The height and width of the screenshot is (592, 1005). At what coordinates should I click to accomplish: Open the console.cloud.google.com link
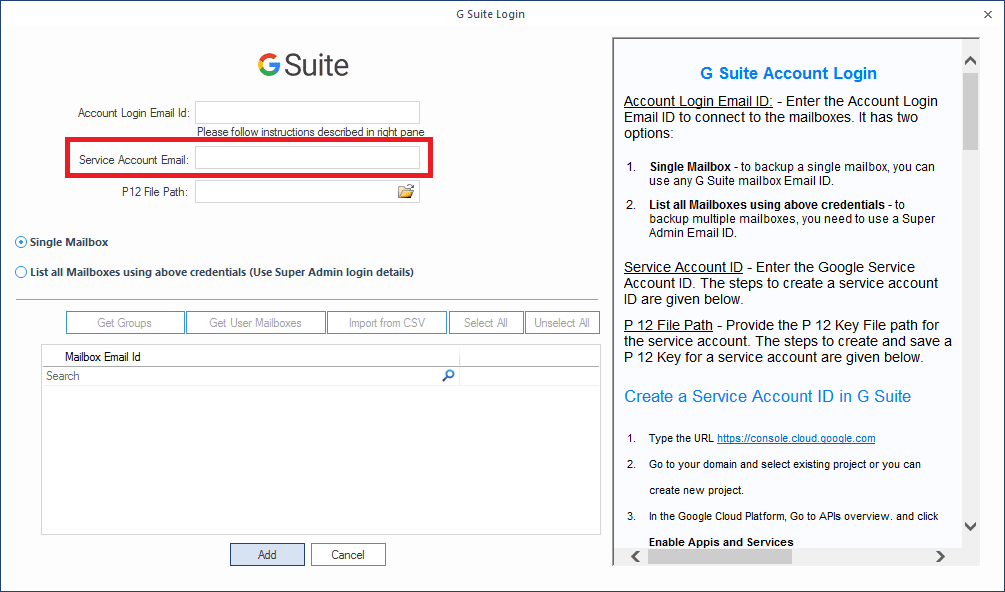pyautogui.click(x=796, y=438)
